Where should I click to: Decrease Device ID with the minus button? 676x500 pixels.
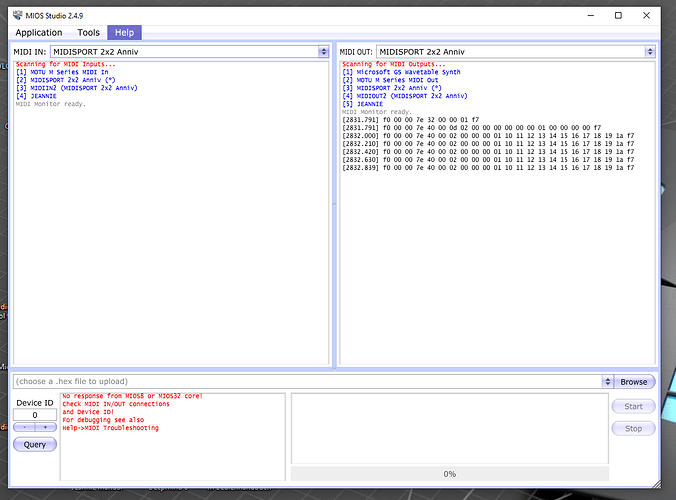click(x=25, y=427)
